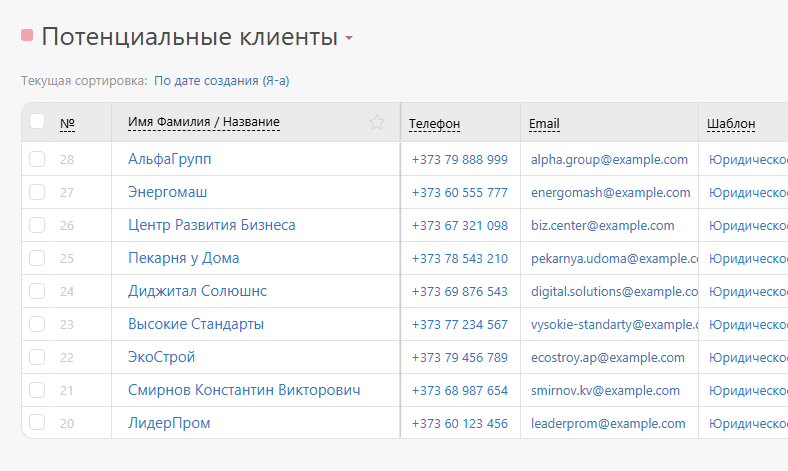Click the Юридическое template link for АльфаГрупп
Image resolution: width=788 pixels, height=471 pixels.
click(748, 159)
